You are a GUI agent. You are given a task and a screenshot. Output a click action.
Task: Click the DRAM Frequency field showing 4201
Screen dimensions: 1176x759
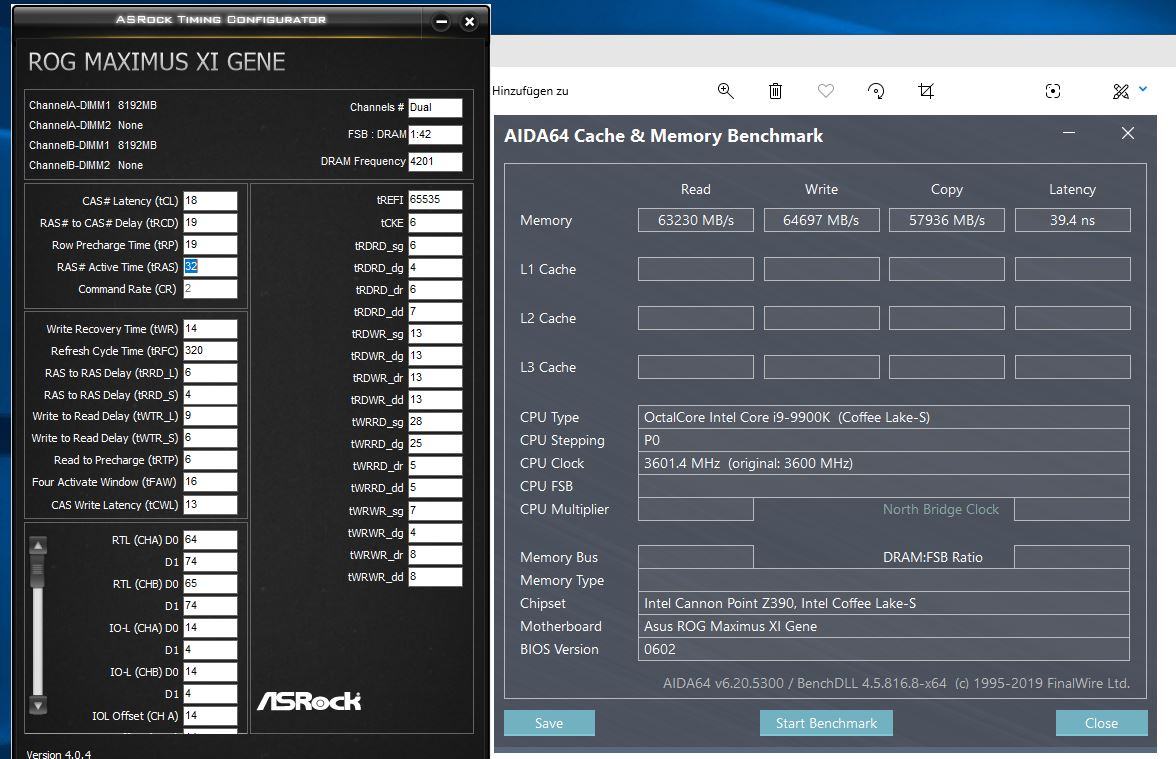[435, 161]
